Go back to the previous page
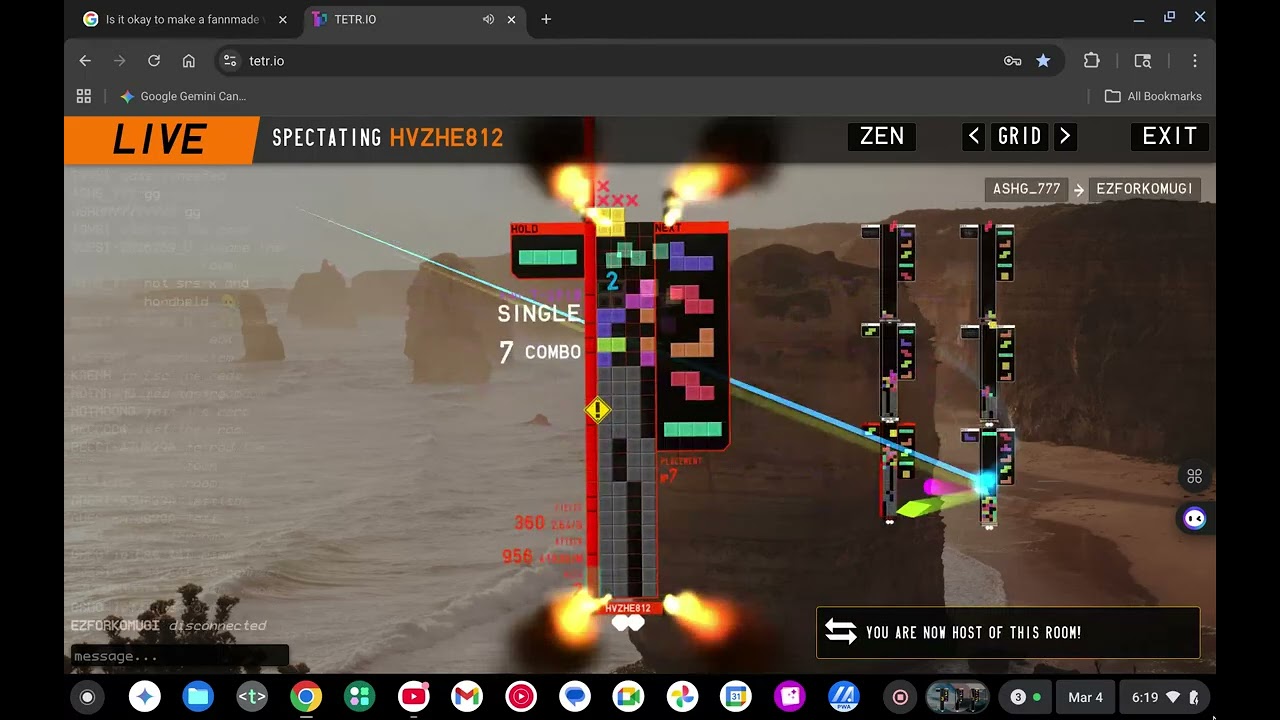The image size is (1280, 720). coord(85,61)
